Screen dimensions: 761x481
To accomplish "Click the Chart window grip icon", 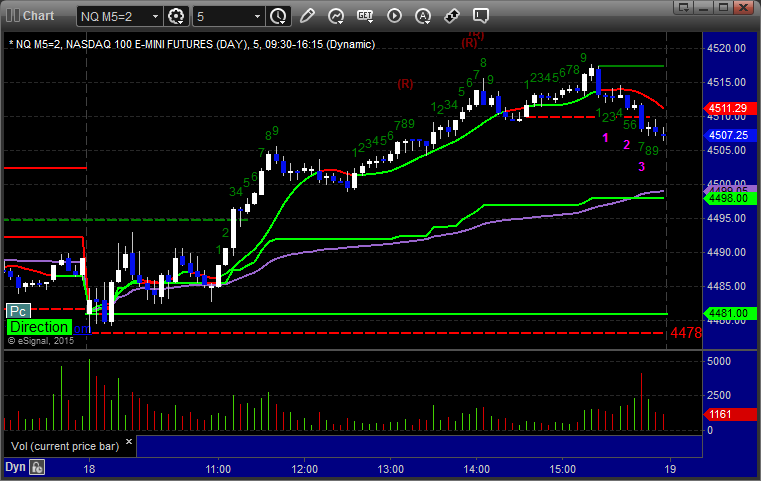I will coord(13,16).
